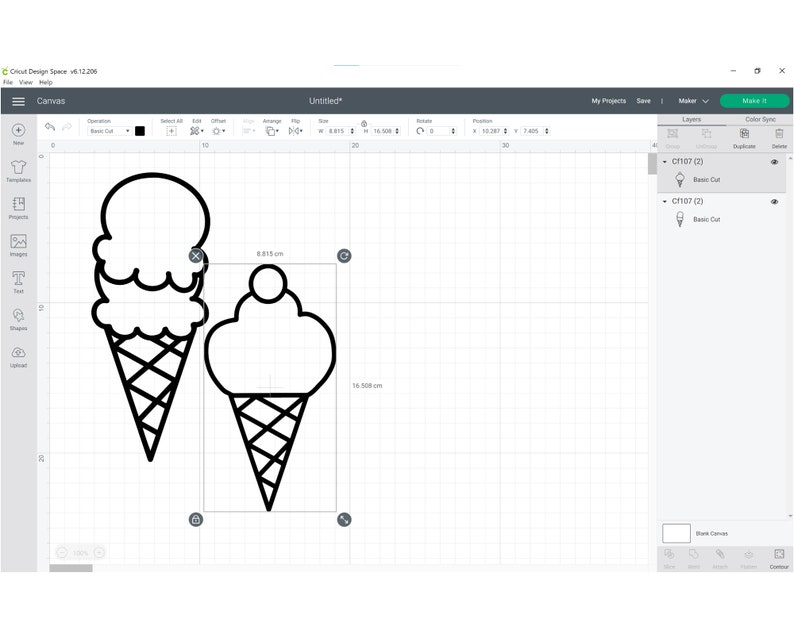Image resolution: width=794 pixels, height=638 pixels.
Task: Click the Slice tool icon
Action: [x=669, y=554]
